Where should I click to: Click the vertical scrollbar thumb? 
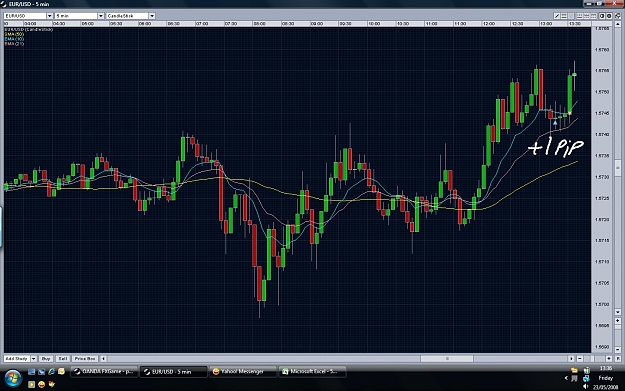coord(618,167)
